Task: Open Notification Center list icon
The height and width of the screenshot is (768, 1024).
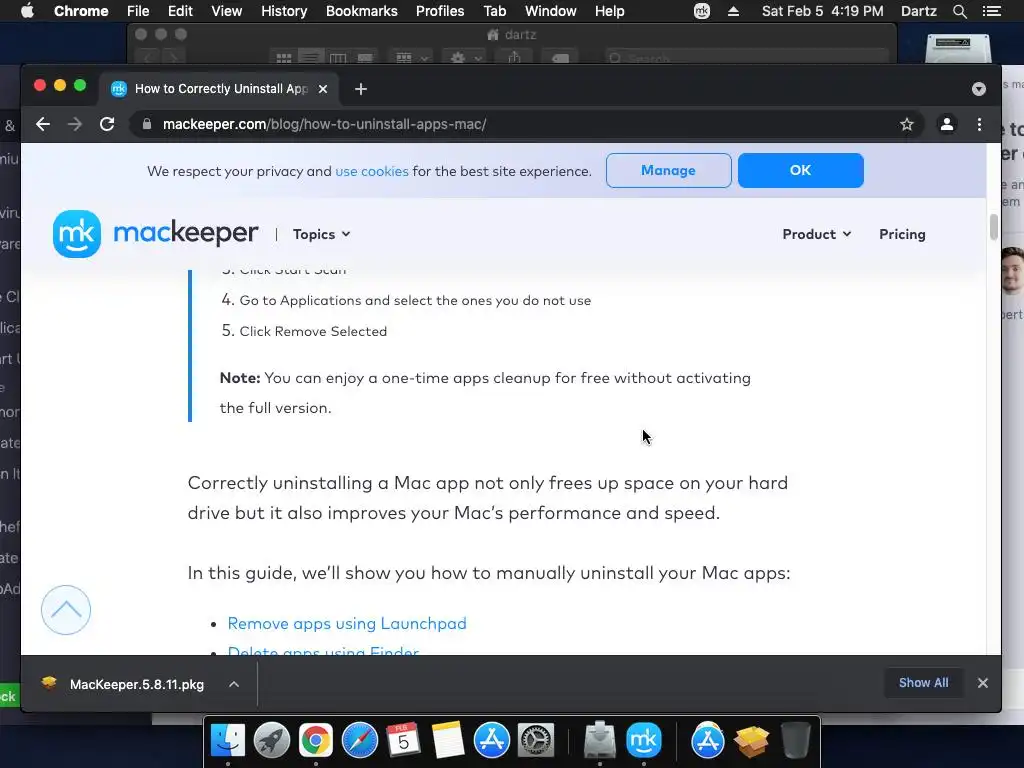Action: (992, 11)
